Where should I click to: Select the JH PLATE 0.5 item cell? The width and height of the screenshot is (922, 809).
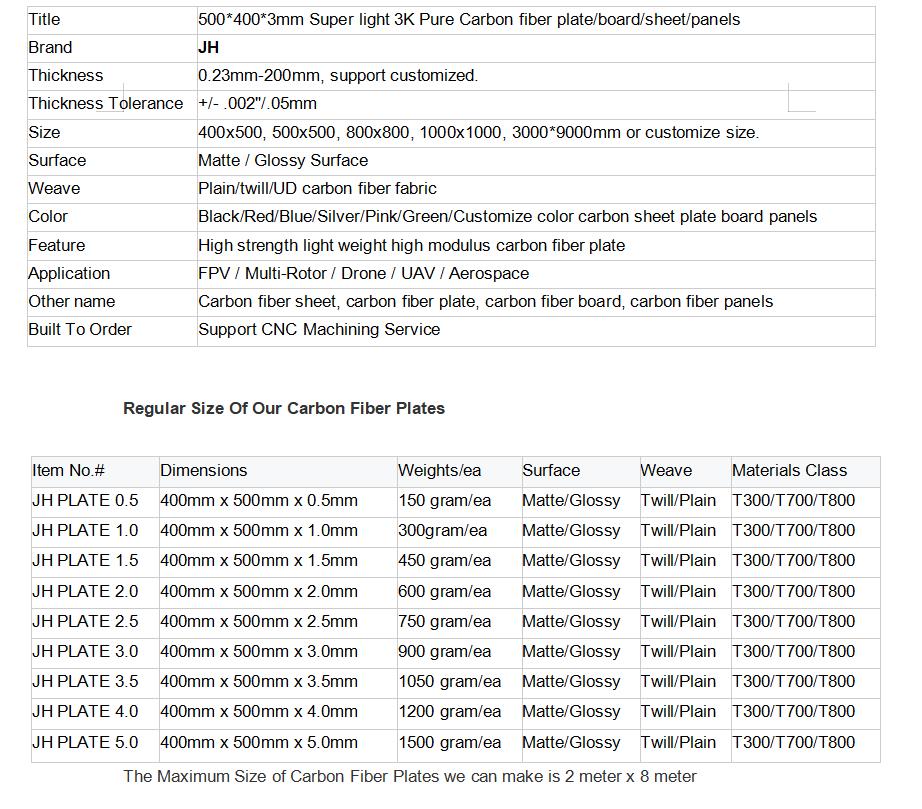coord(85,500)
